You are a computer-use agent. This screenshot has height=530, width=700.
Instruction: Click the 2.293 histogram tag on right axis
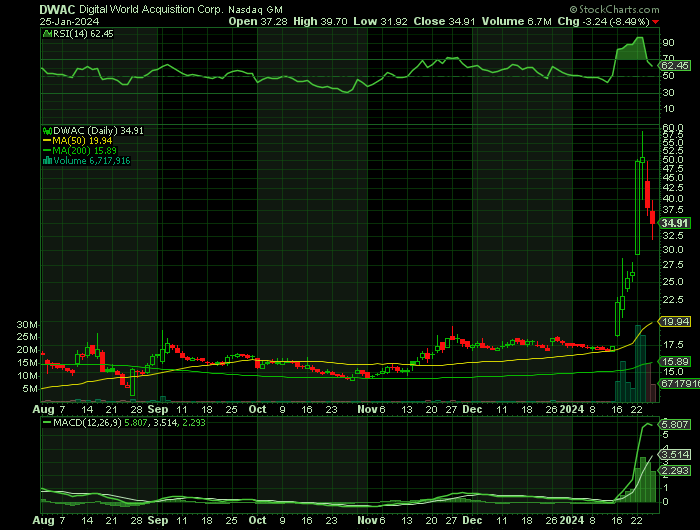click(675, 471)
